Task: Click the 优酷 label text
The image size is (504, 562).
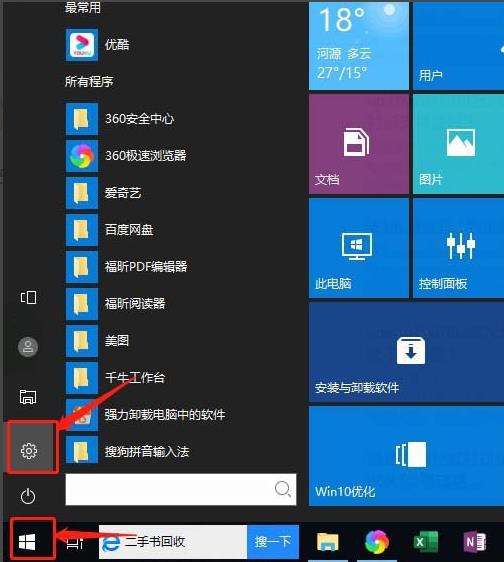Action: tap(117, 44)
